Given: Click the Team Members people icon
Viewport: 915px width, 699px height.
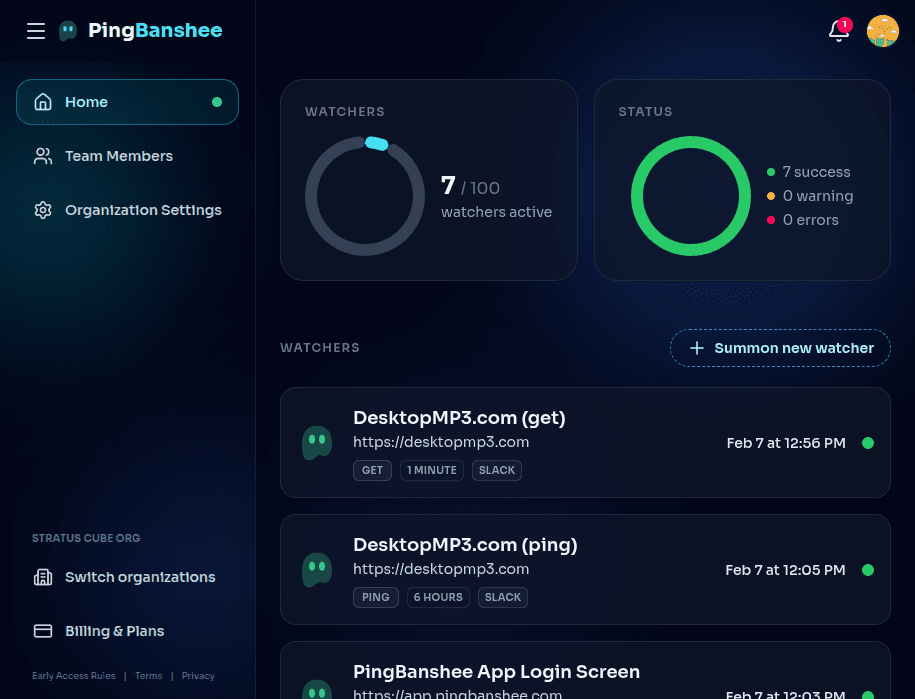Looking at the screenshot, I should coord(43,156).
